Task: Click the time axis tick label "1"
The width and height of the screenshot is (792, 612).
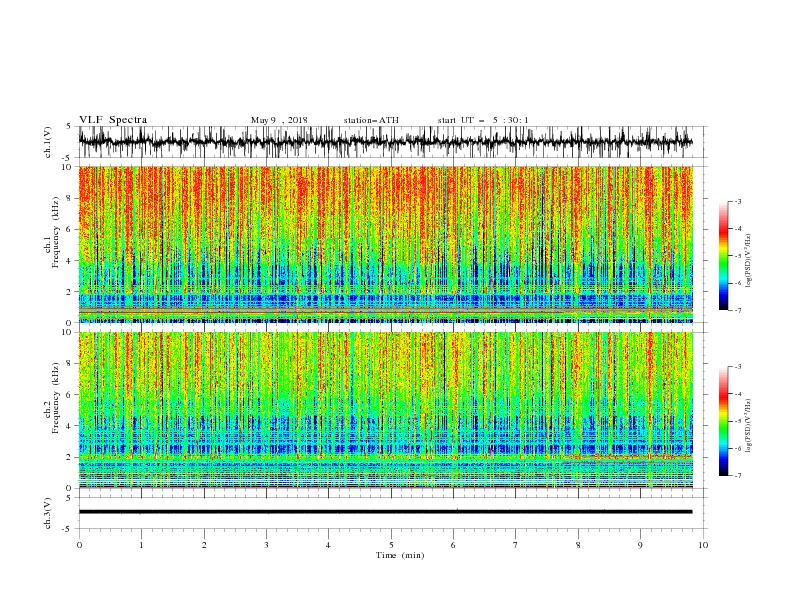Action: coord(141,545)
